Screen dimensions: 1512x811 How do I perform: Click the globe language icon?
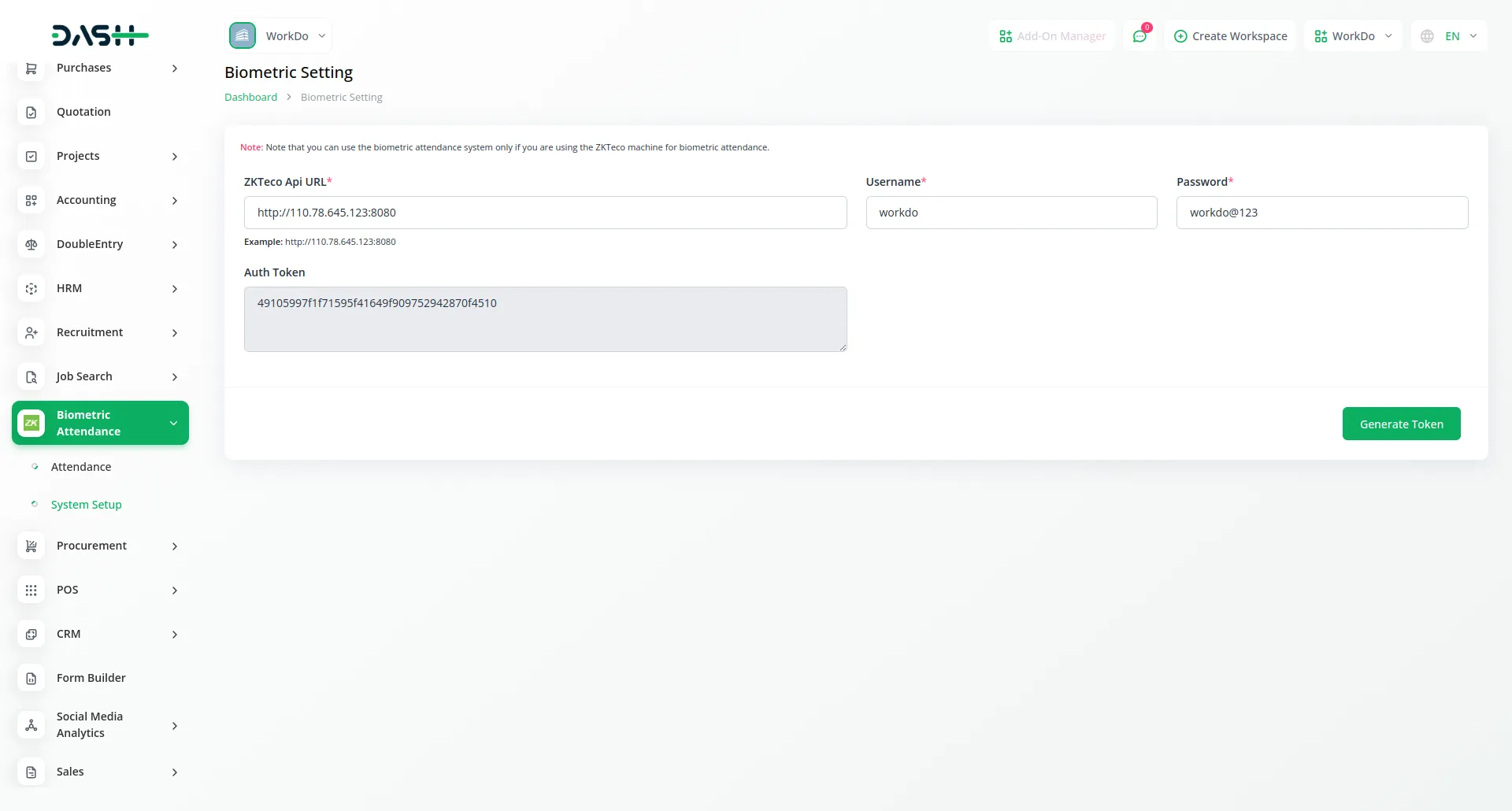tap(1427, 36)
